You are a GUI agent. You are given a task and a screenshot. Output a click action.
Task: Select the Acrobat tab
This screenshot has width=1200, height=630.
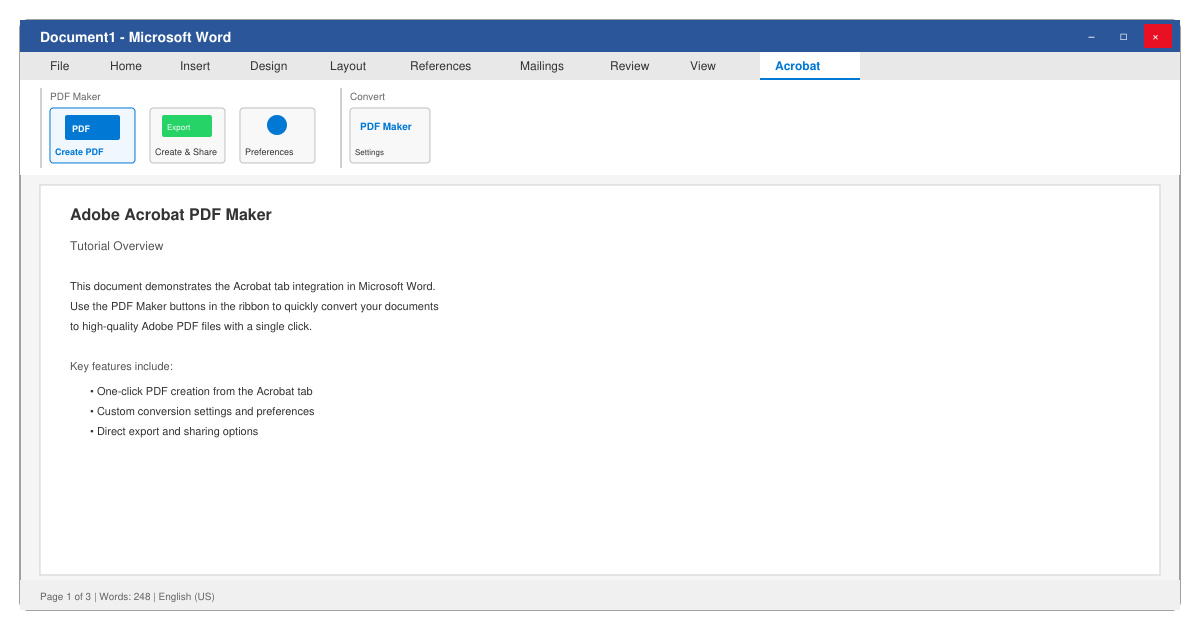point(810,66)
